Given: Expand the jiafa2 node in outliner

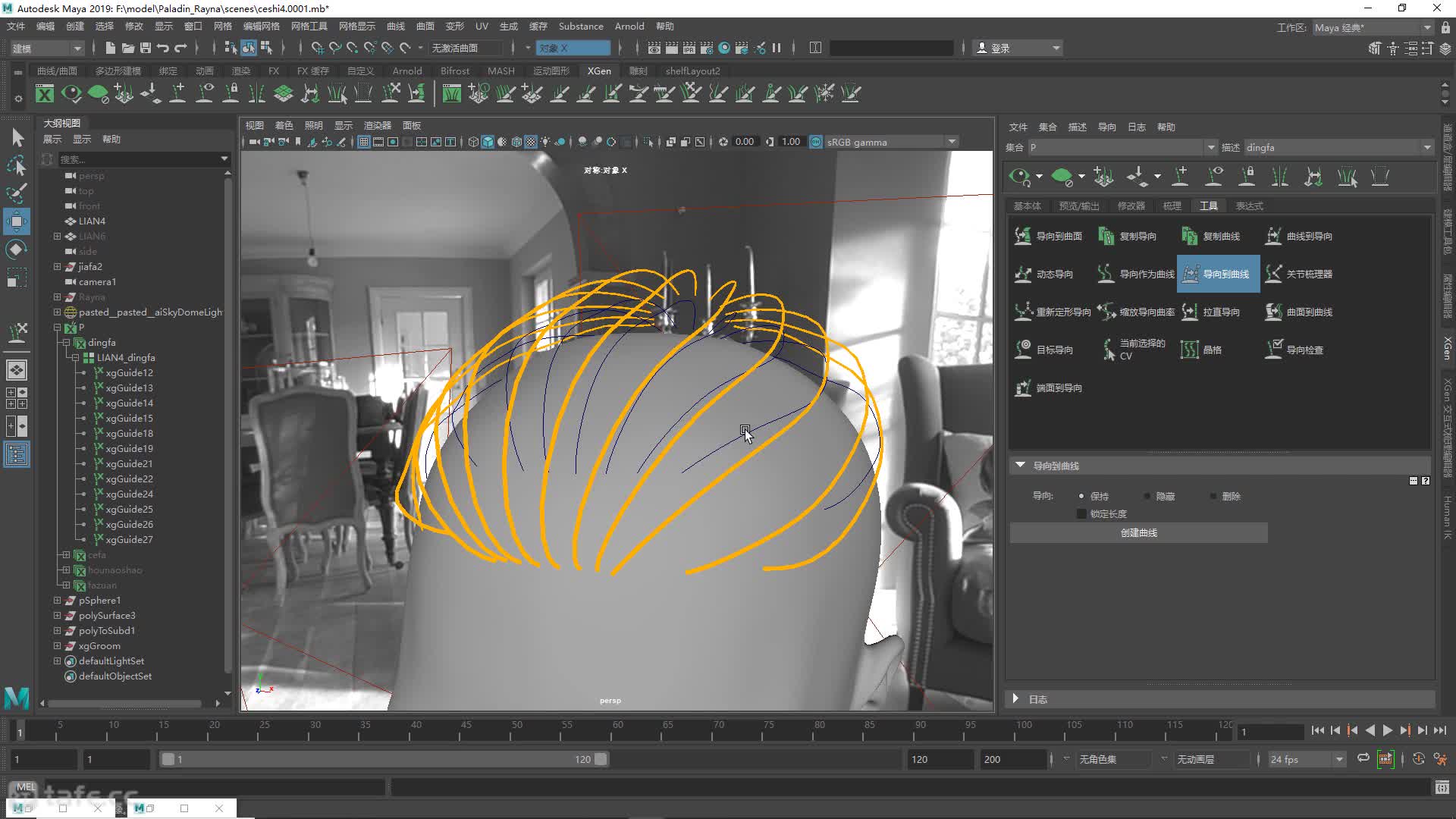Looking at the screenshot, I should pos(57,266).
